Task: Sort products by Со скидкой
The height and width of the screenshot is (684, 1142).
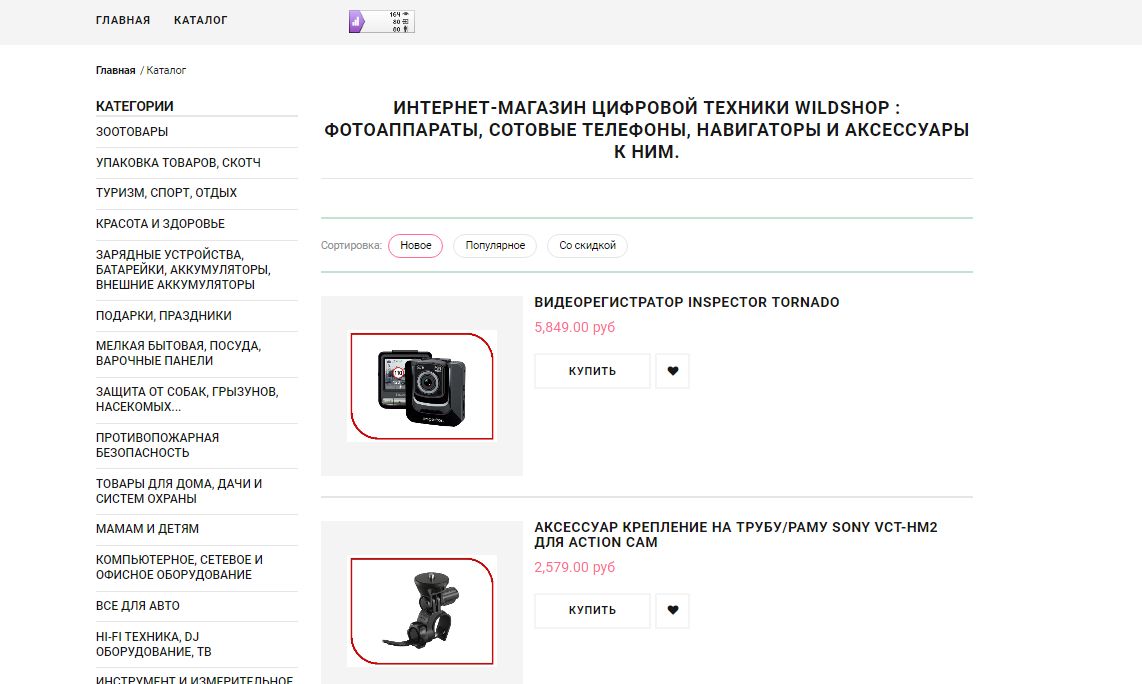Action: pos(587,245)
